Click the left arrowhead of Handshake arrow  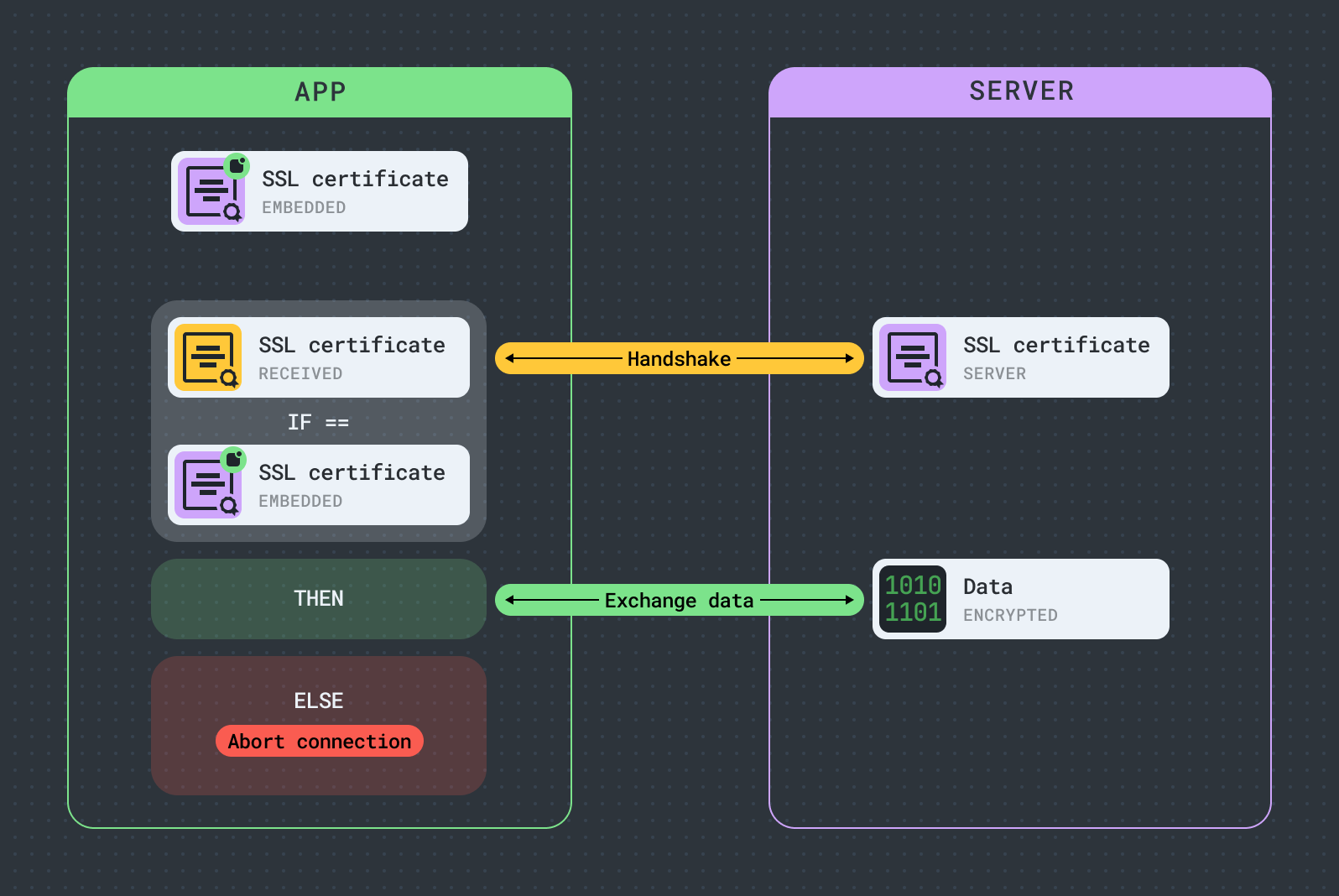pos(510,358)
